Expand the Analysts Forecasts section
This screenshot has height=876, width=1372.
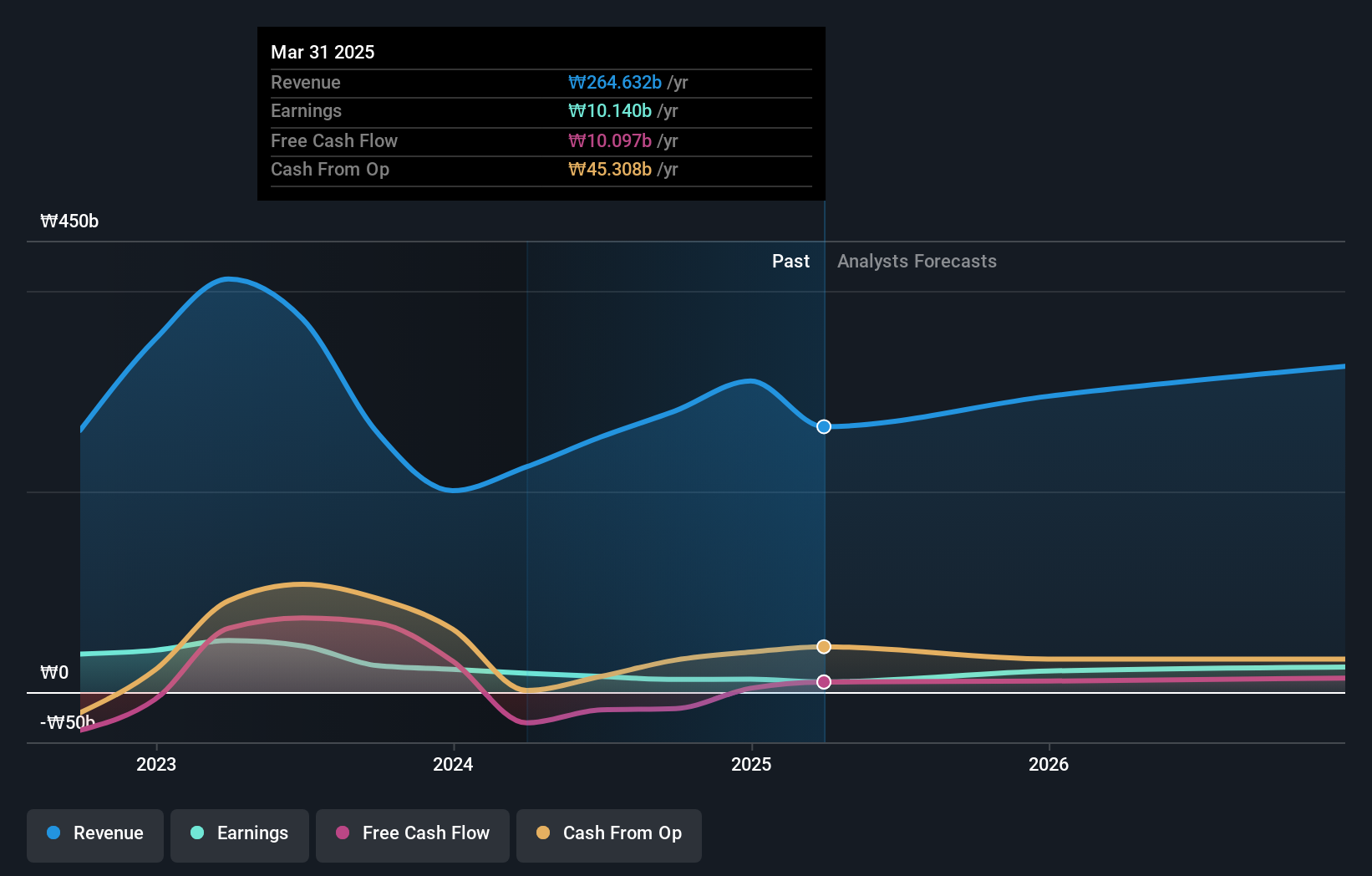(x=917, y=261)
